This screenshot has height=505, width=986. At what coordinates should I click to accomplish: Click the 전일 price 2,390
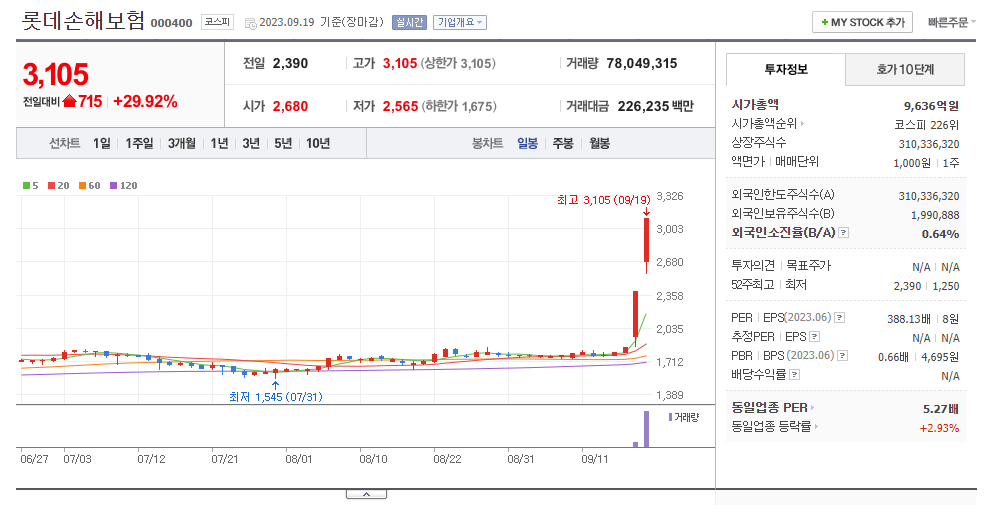291,64
